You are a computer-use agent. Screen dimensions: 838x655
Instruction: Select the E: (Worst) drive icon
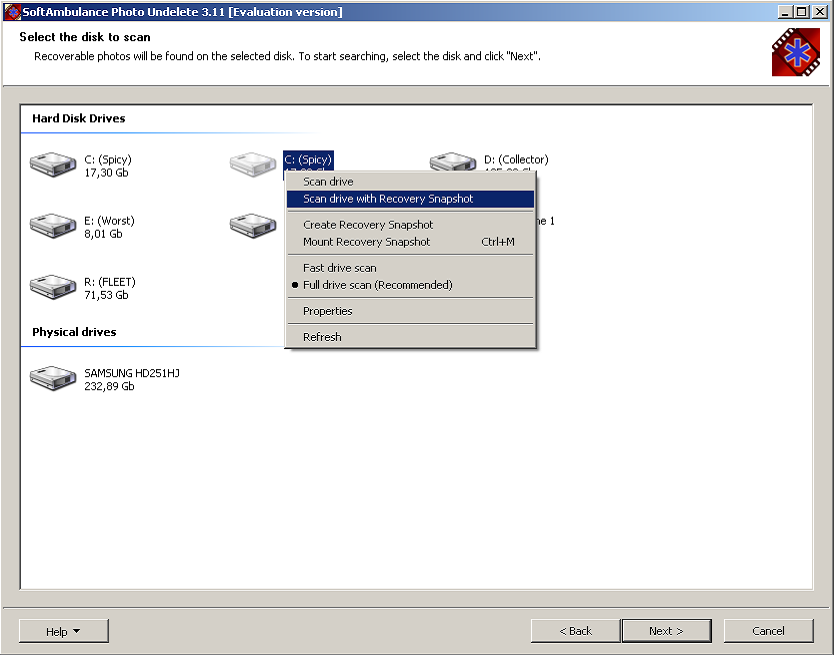coord(53,225)
